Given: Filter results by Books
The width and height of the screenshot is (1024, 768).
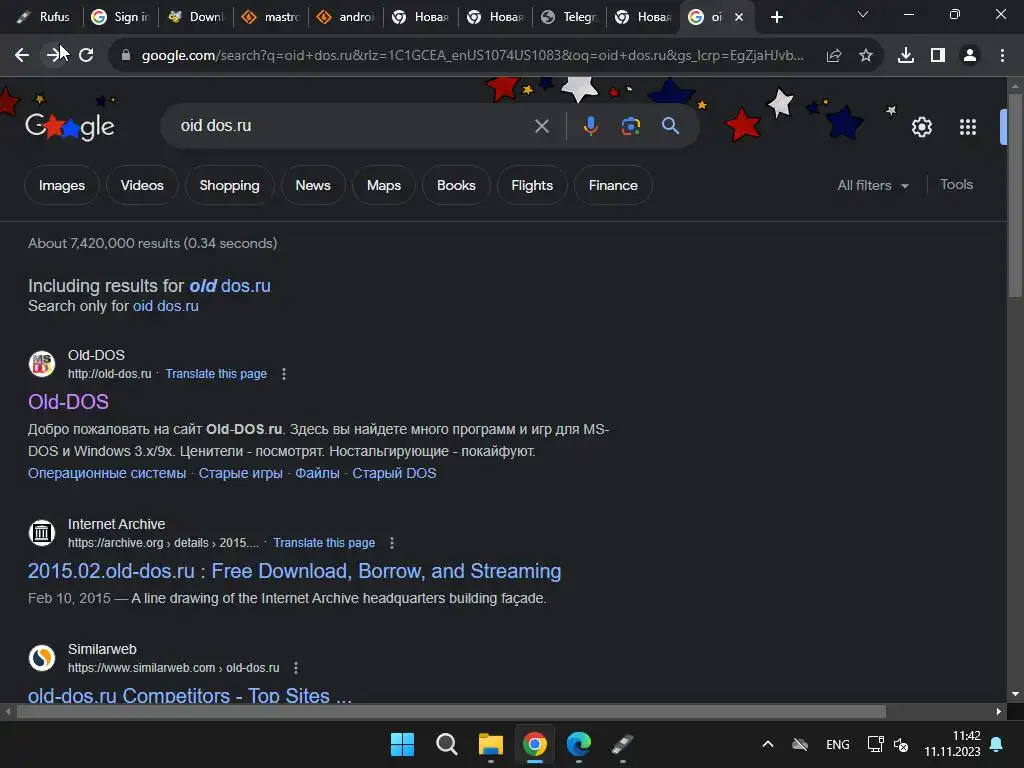Looking at the screenshot, I should [x=456, y=185].
